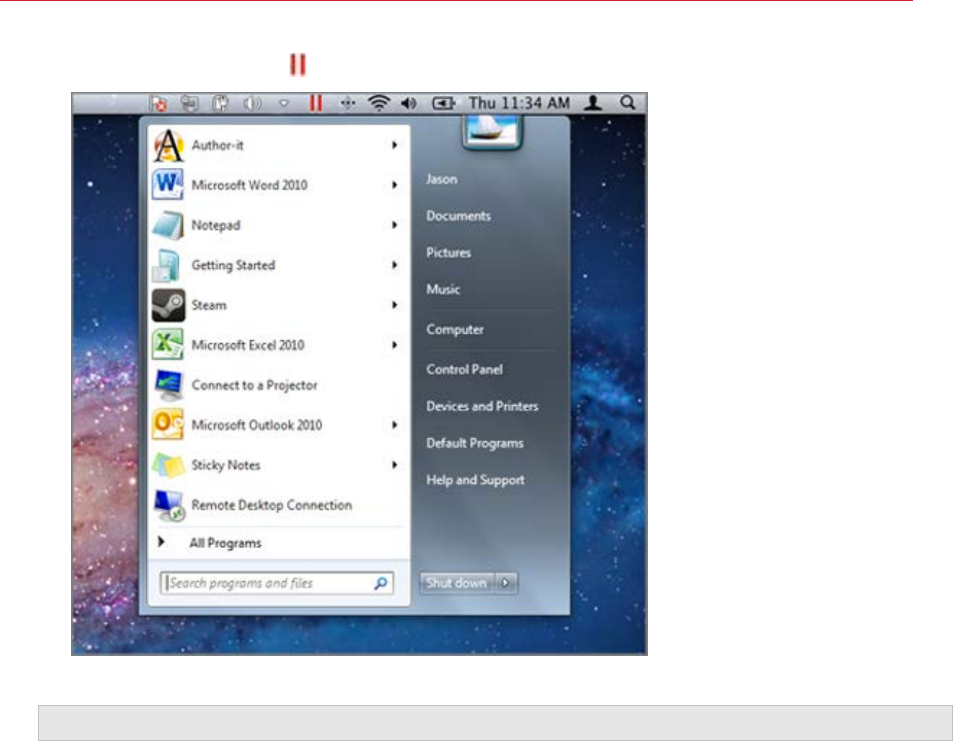Open the battery status menu

point(443,103)
